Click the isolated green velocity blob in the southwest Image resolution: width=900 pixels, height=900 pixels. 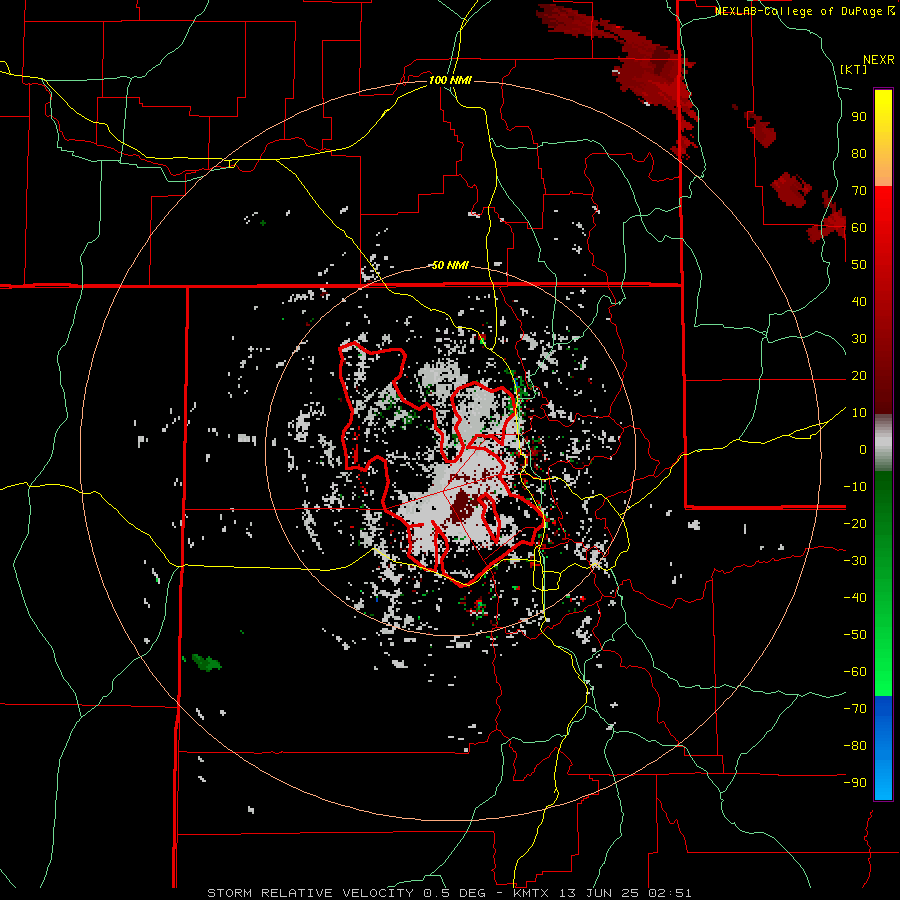[x=206, y=662]
